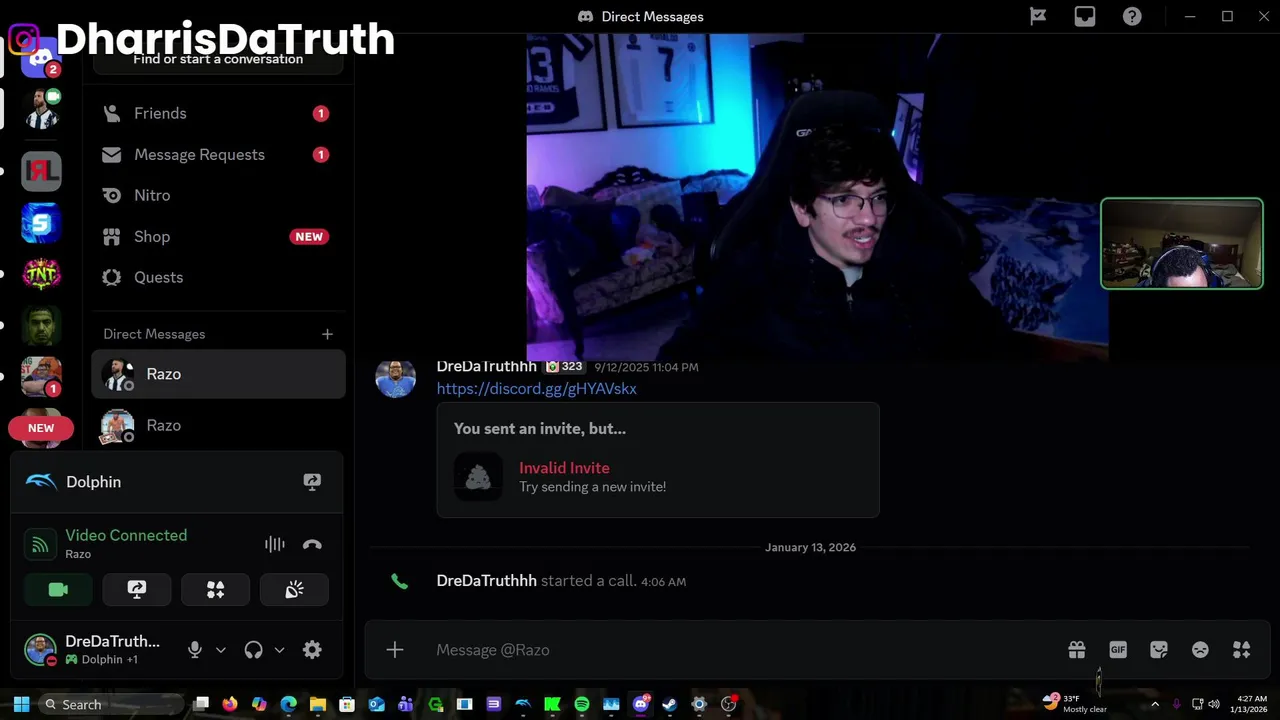Screen dimensions: 1280x720
Task: Toggle microphone mute
Action: point(195,650)
